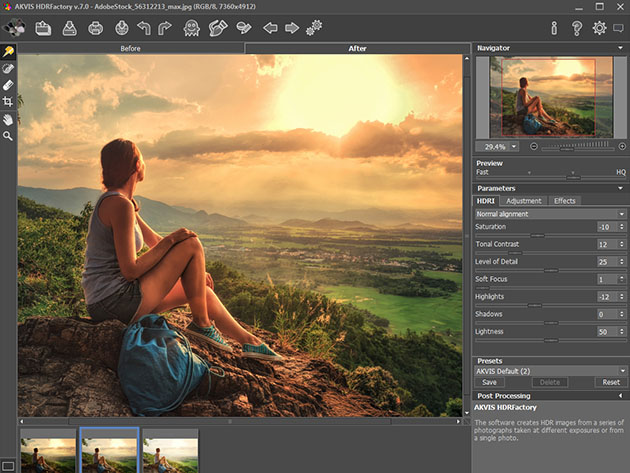Select the Hand tool in the left toolbar

(8, 119)
